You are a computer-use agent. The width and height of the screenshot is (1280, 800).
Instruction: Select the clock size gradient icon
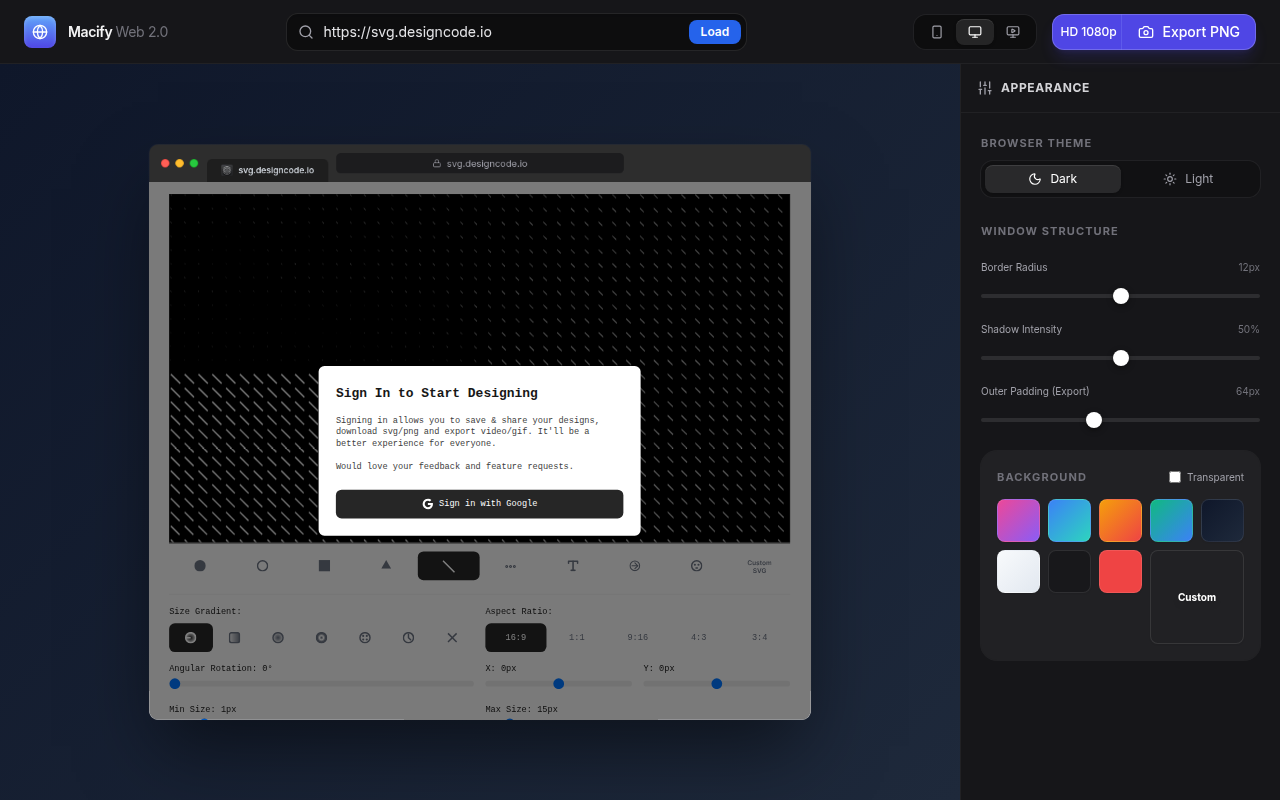pos(408,637)
